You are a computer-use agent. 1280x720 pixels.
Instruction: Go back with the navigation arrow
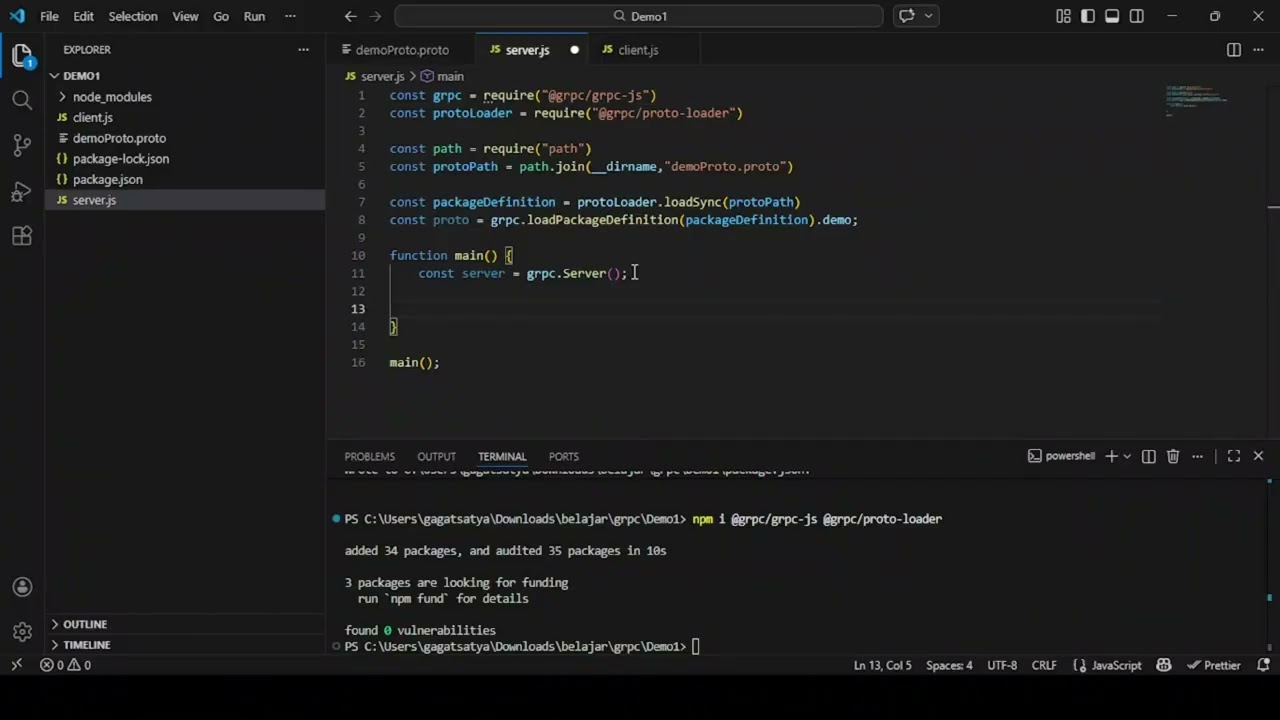point(350,16)
